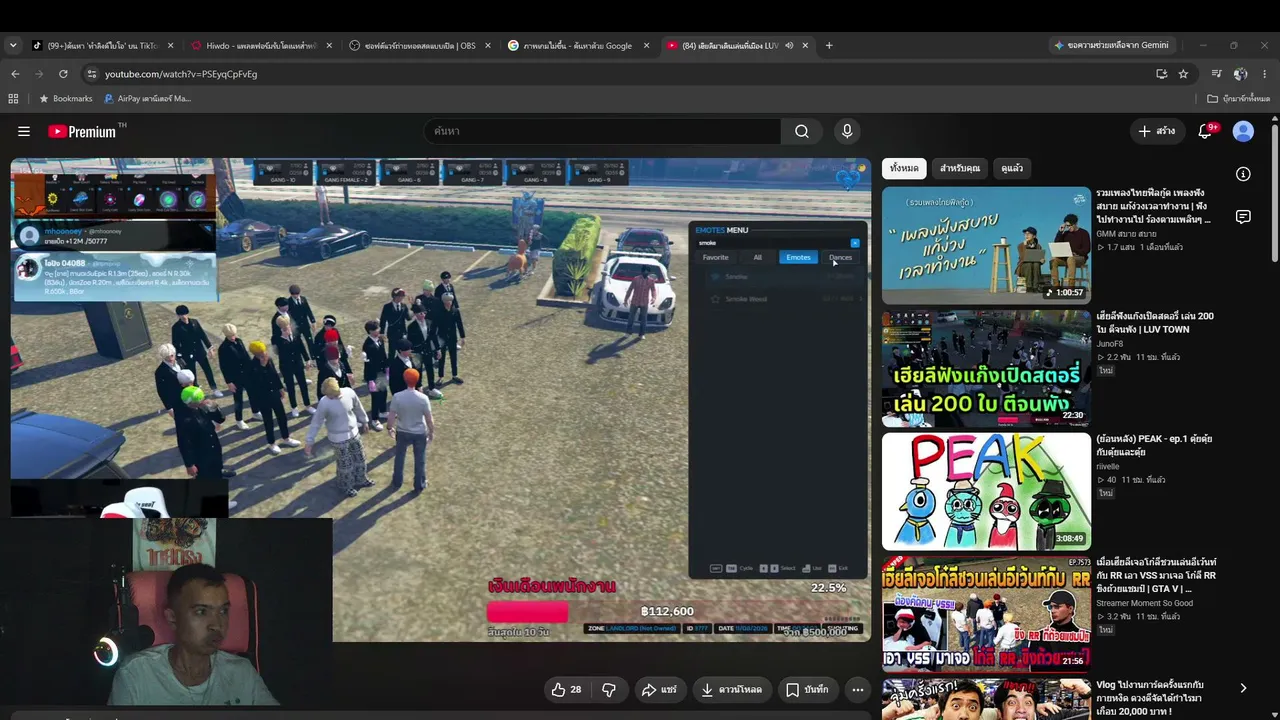Click the บันทึก save button

[807, 690]
